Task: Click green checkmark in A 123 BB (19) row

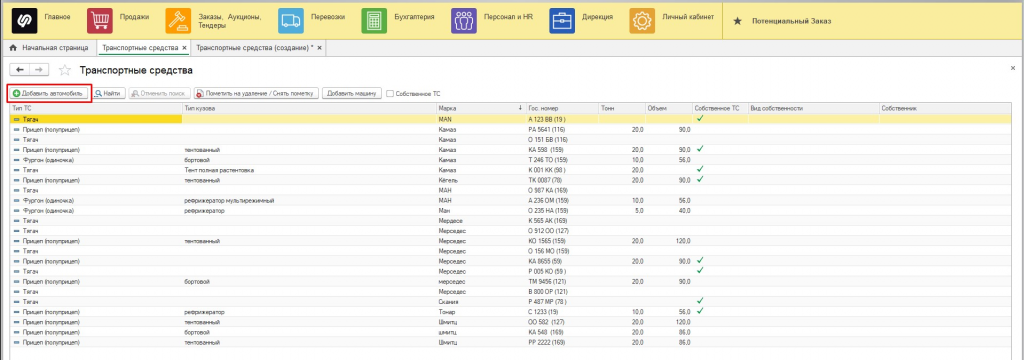Action: click(x=699, y=119)
